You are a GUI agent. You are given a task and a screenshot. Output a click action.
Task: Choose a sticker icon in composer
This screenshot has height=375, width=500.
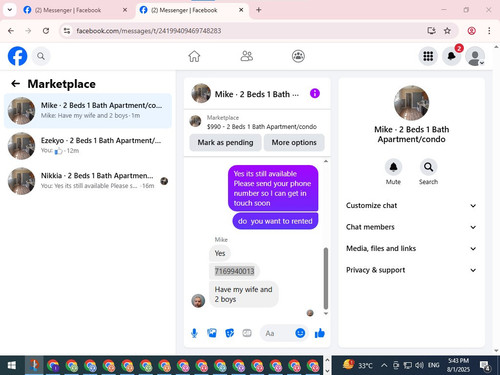[x=229, y=333]
